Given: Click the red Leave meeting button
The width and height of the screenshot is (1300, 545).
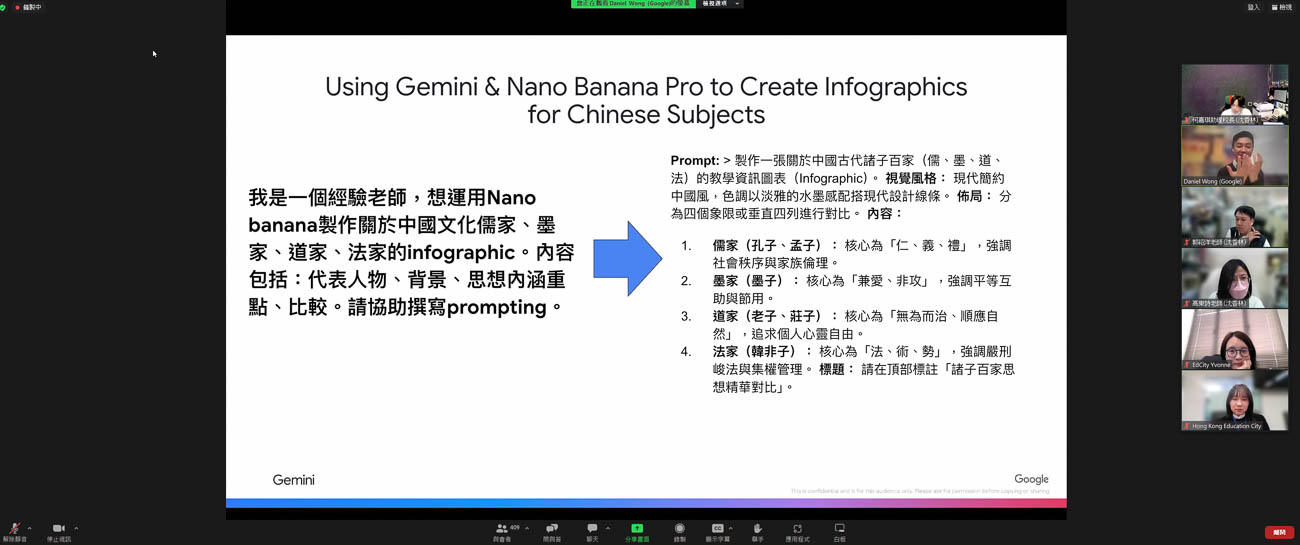Looking at the screenshot, I should coord(1278,533).
